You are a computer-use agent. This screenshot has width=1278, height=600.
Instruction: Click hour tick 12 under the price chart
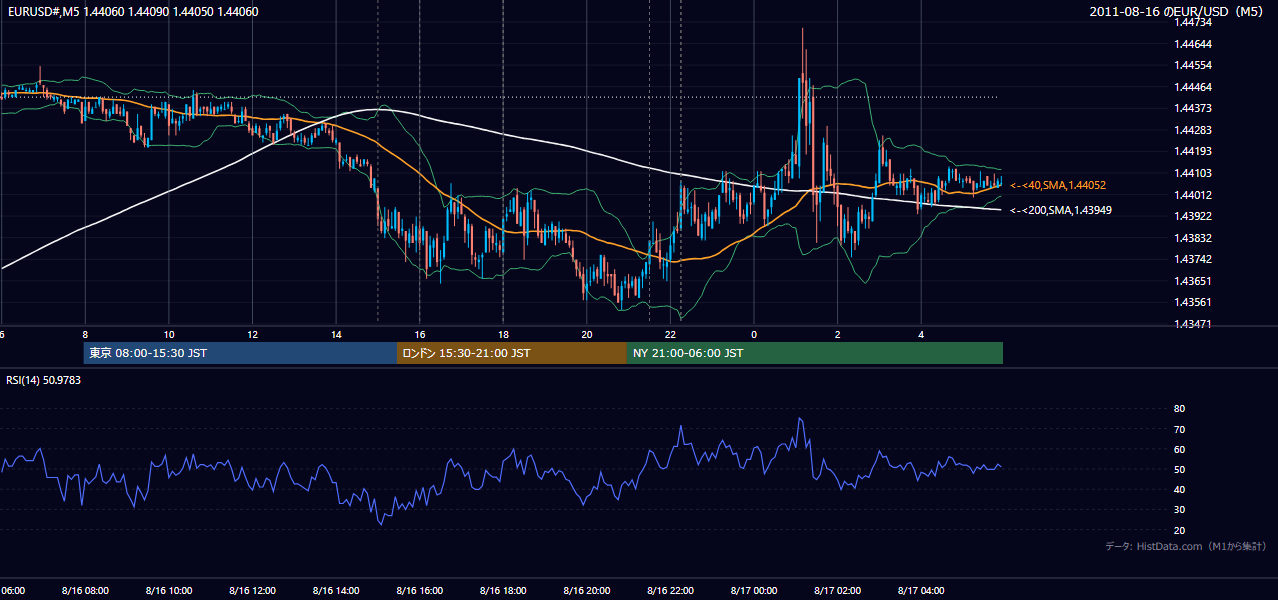pyautogui.click(x=252, y=334)
